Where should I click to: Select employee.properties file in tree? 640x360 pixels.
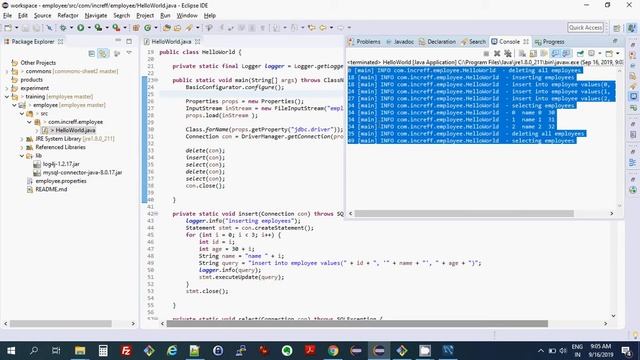pos(57,181)
